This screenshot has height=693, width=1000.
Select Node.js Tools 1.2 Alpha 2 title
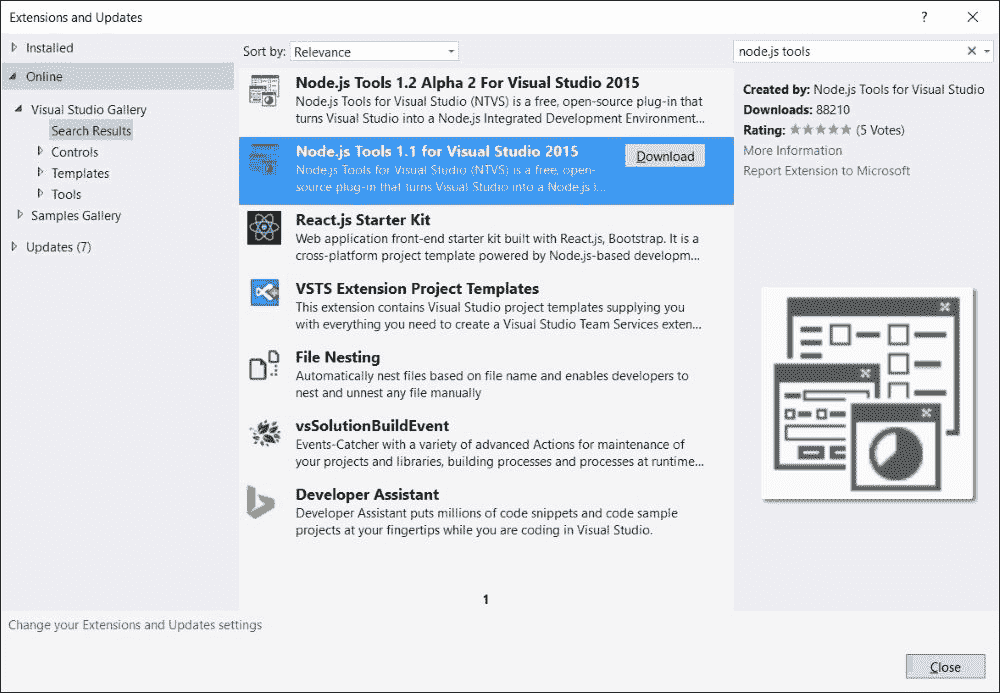(x=467, y=82)
